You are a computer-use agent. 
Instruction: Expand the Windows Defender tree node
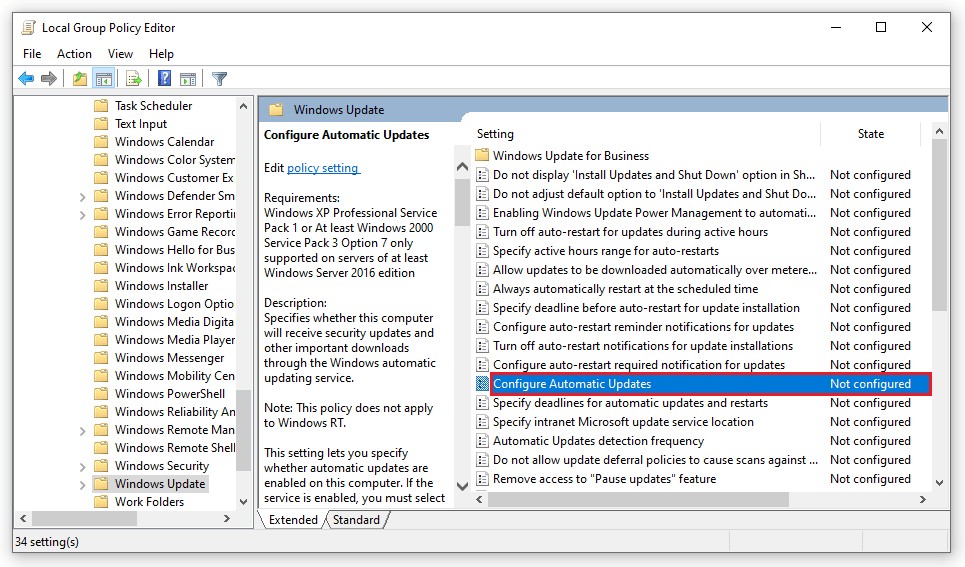[x=82, y=197]
